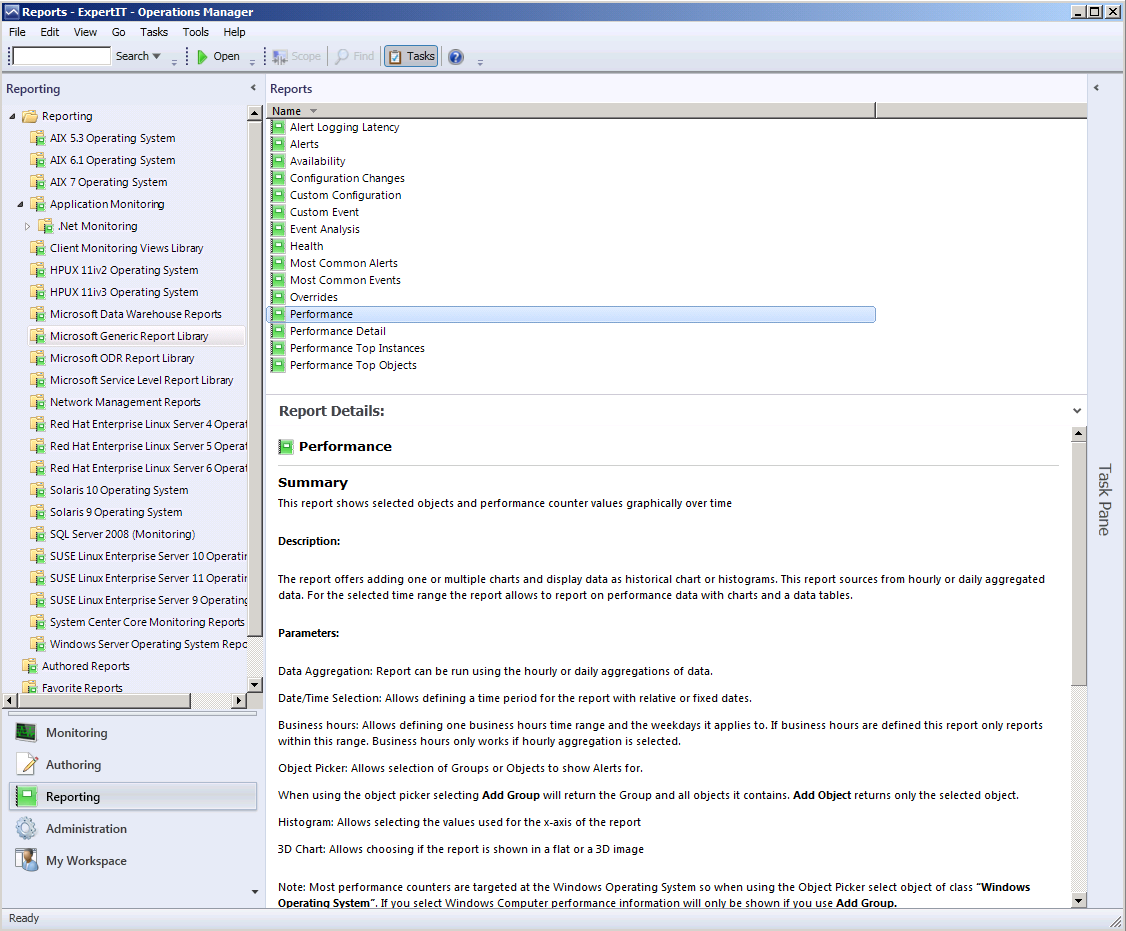This screenshot has width=1126, height=931.
Task: Select the Availability report icon
Action: pyautogui.click(x=278, y=161)
